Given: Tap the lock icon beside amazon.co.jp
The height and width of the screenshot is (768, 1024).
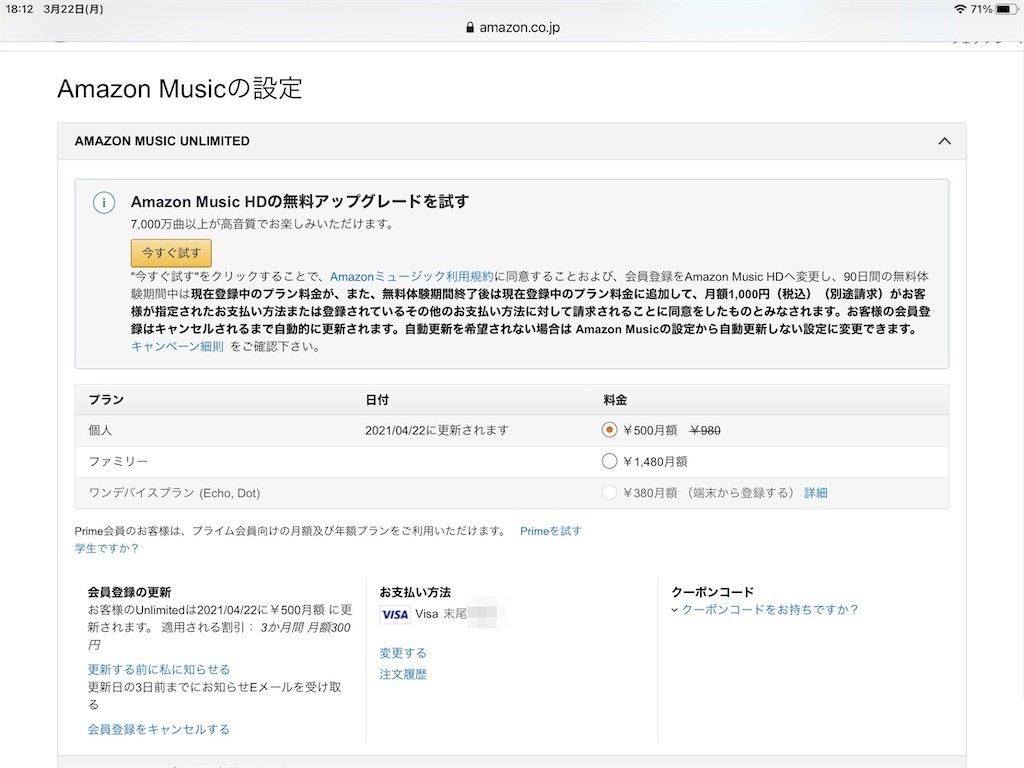Looking at the screenshot, I should tap(470, 27).
